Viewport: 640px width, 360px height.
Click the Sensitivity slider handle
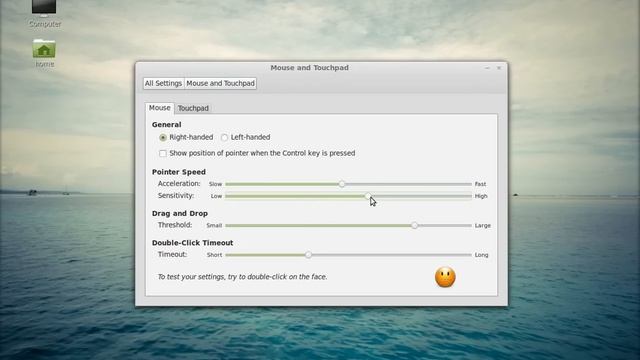click(368, 196)
